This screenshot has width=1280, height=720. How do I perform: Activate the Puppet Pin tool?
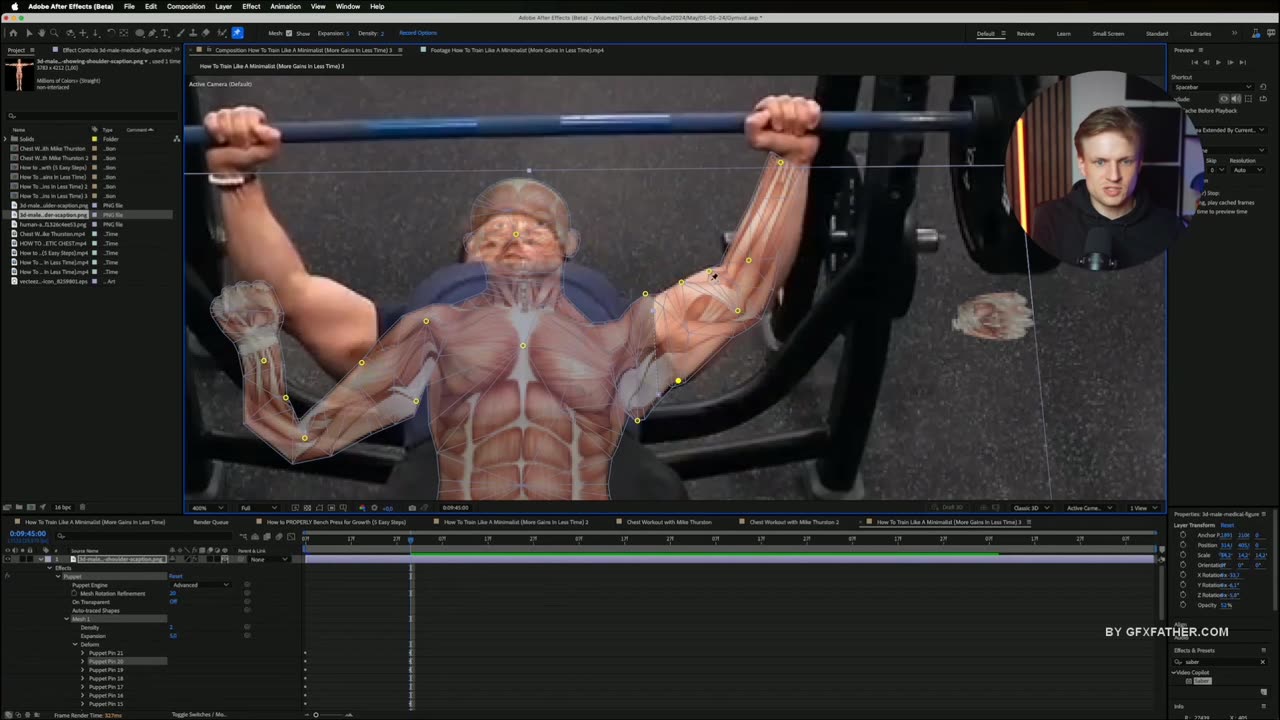tap(237, 33)
